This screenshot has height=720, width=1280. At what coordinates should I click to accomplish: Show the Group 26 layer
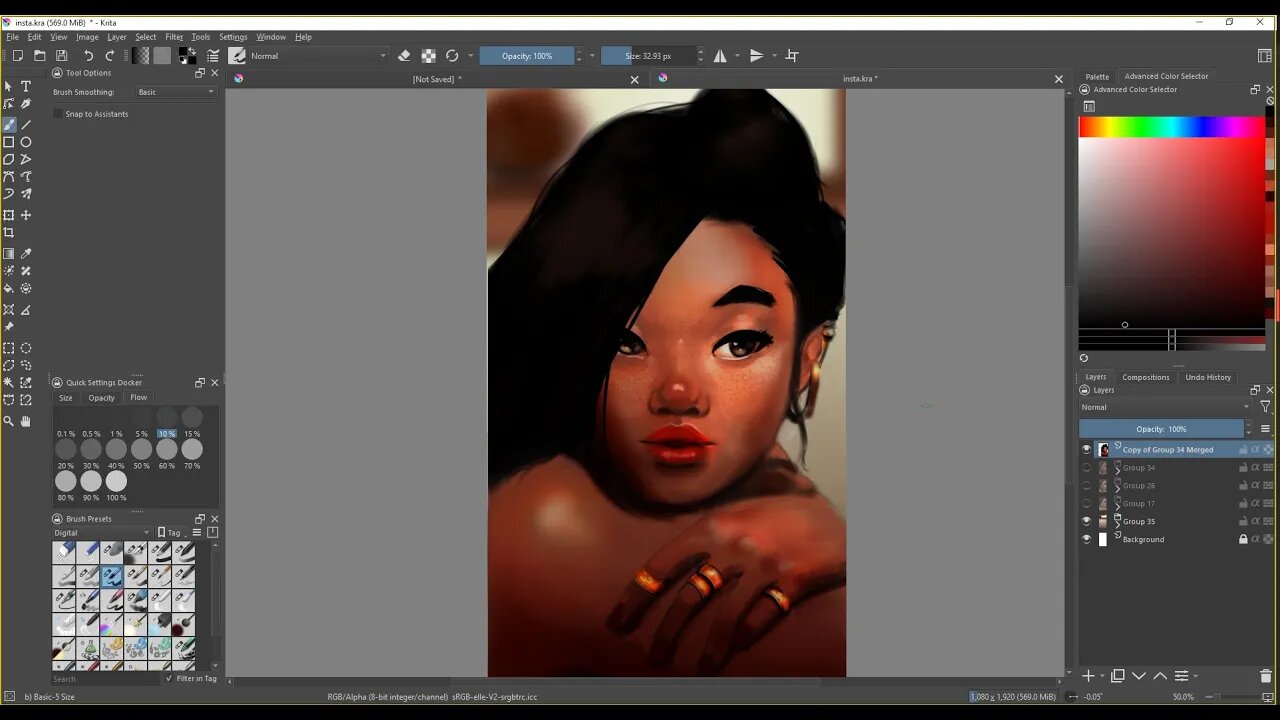coord(1087,486)
